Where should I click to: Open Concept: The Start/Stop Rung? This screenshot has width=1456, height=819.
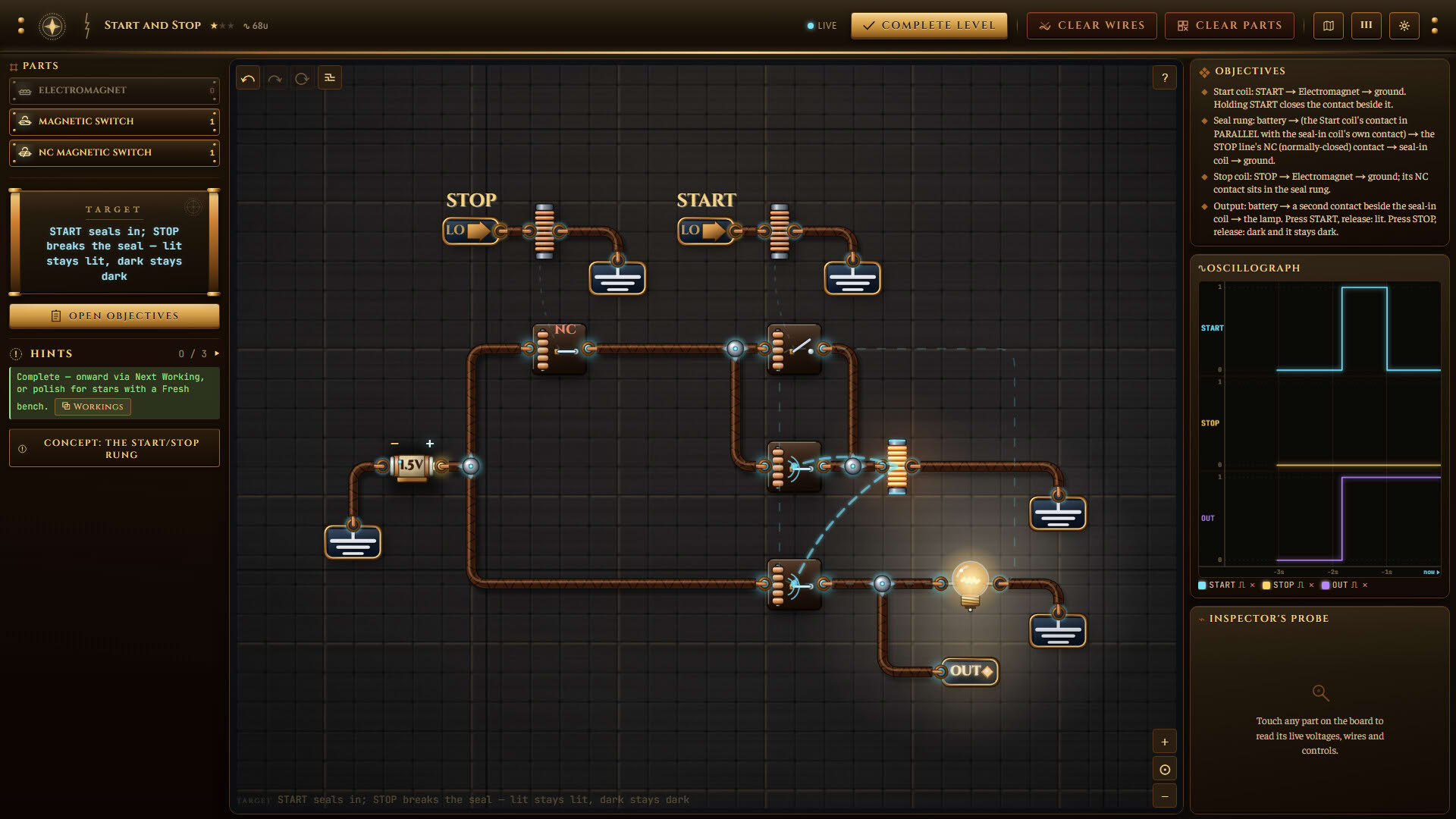point(115,449)
